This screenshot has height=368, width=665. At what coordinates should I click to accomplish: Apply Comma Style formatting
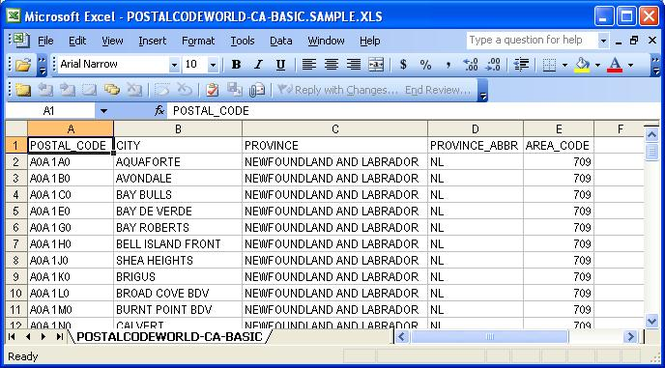(x=448, y=64)
